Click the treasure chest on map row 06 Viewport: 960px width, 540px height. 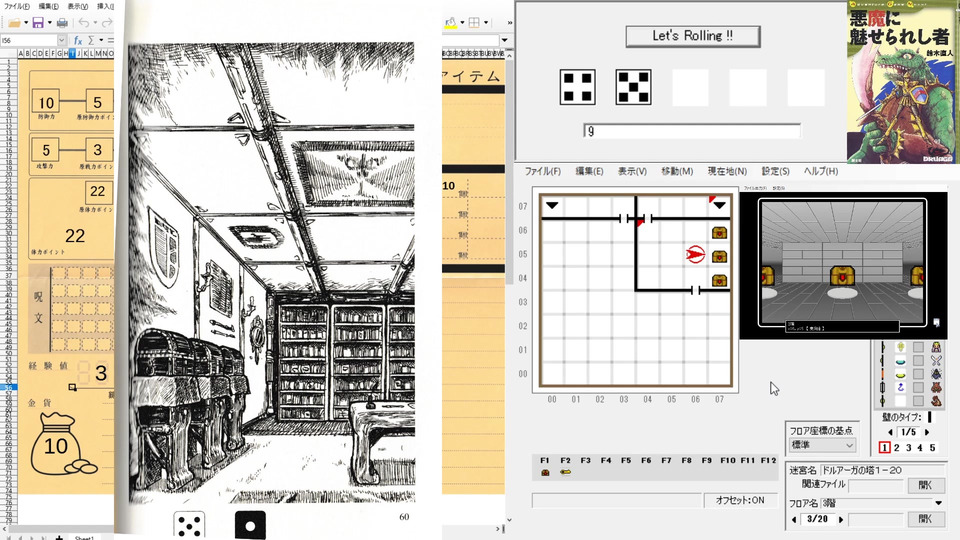pos(719,233)
